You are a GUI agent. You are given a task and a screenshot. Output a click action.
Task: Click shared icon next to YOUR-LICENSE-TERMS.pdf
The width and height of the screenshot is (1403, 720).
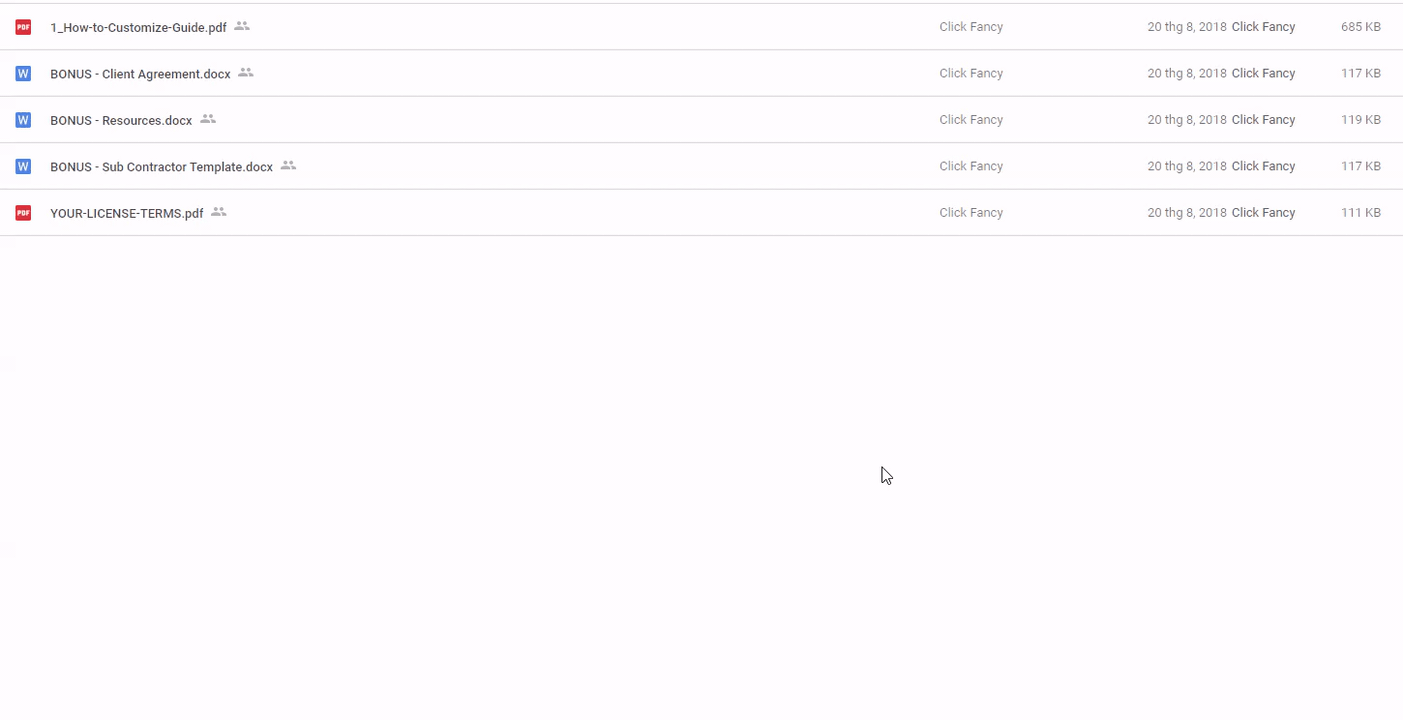tap(219, 212)
